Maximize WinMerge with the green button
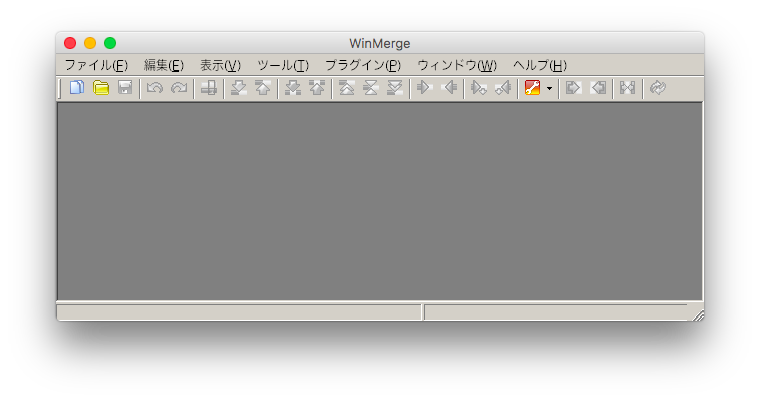Image resolution: width=760 pixels, height=401 pixels. tap(110, 43)
